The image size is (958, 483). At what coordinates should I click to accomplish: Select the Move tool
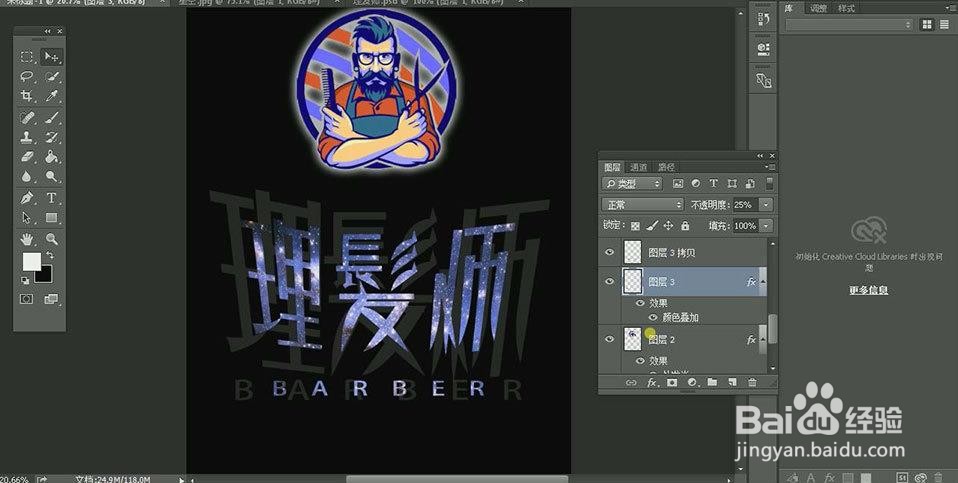coord(51,57)
